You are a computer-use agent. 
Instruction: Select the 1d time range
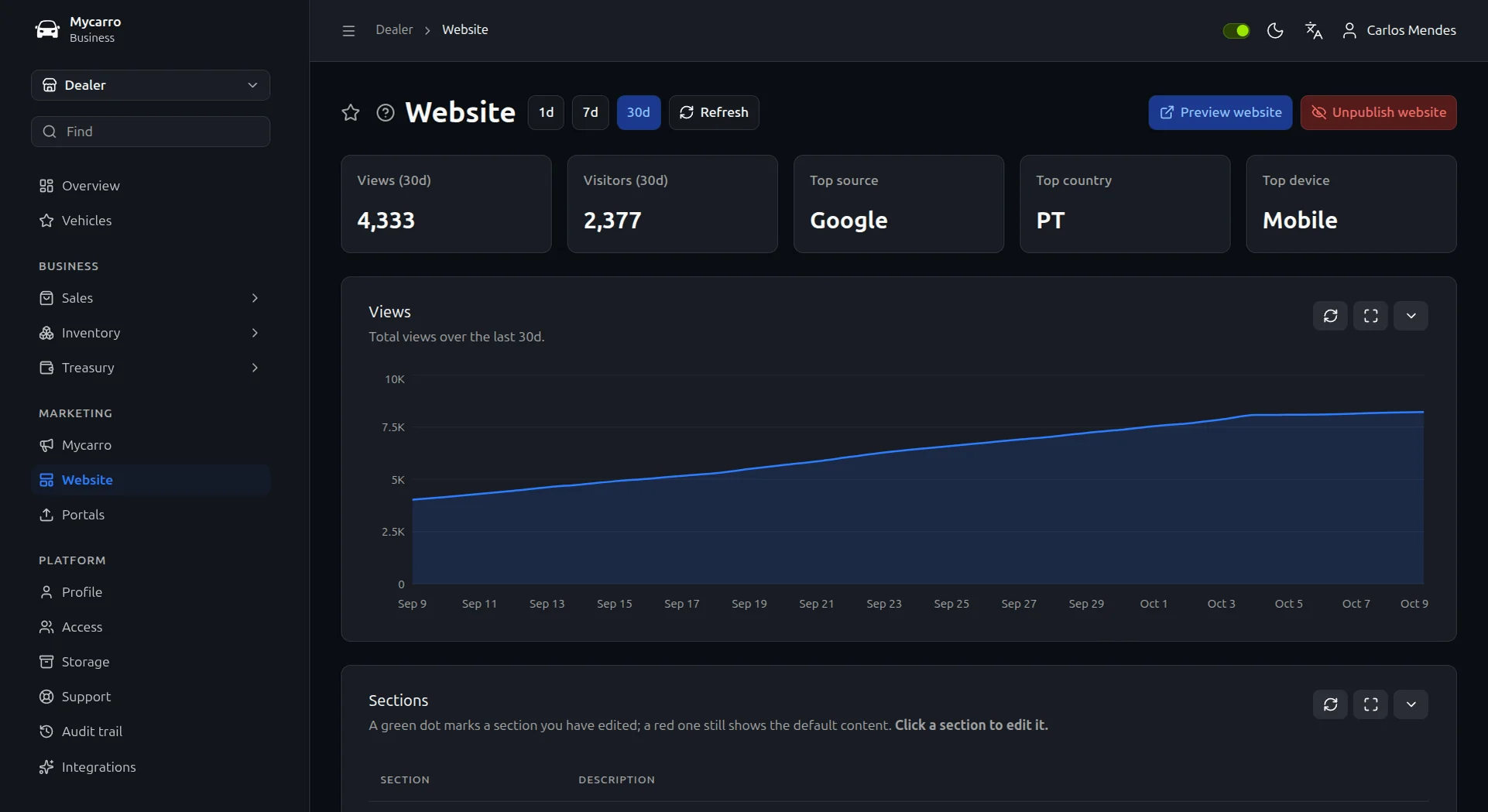[x=546, y=113]
